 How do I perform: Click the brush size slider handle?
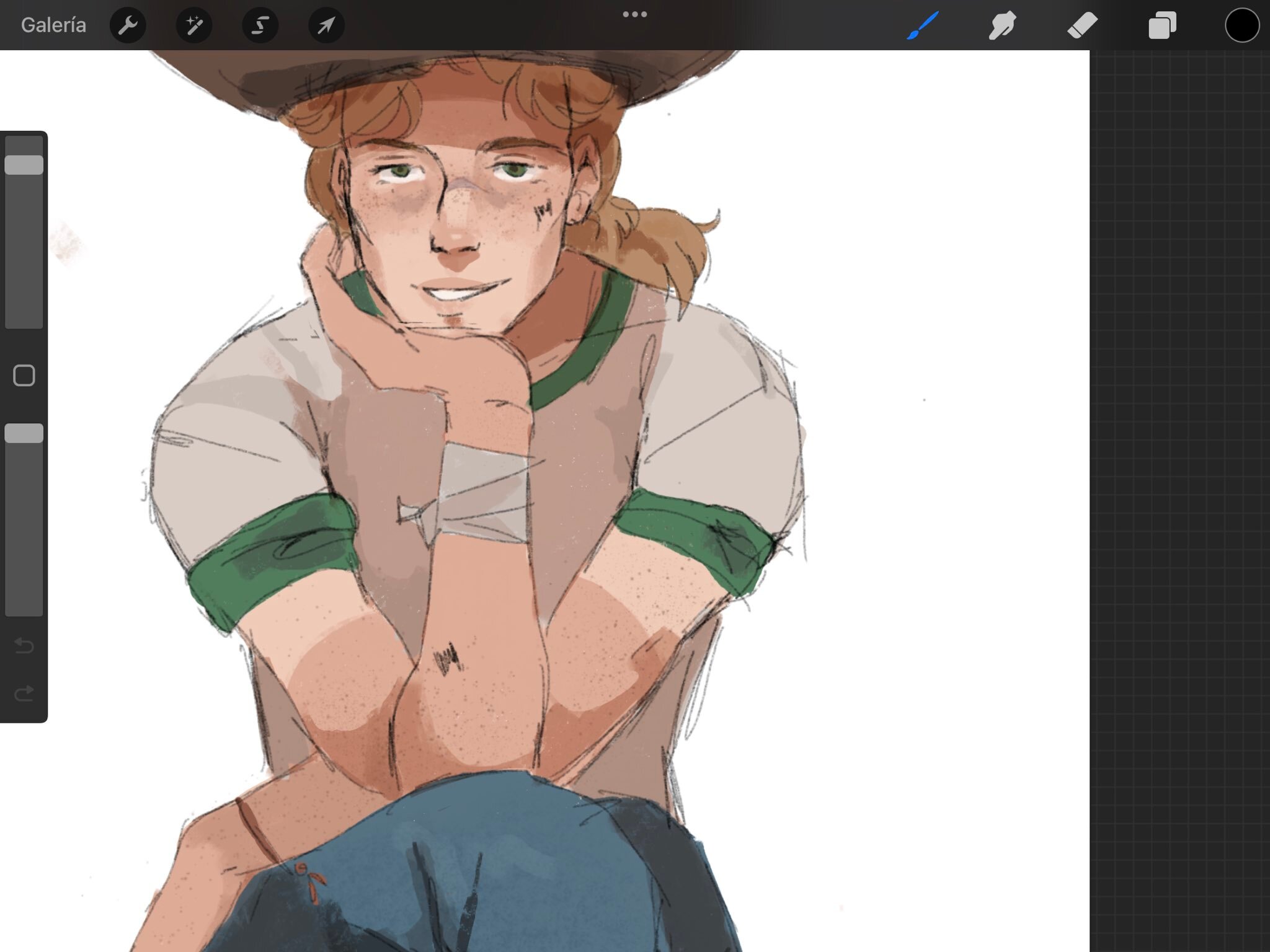[x=24, y=165]
